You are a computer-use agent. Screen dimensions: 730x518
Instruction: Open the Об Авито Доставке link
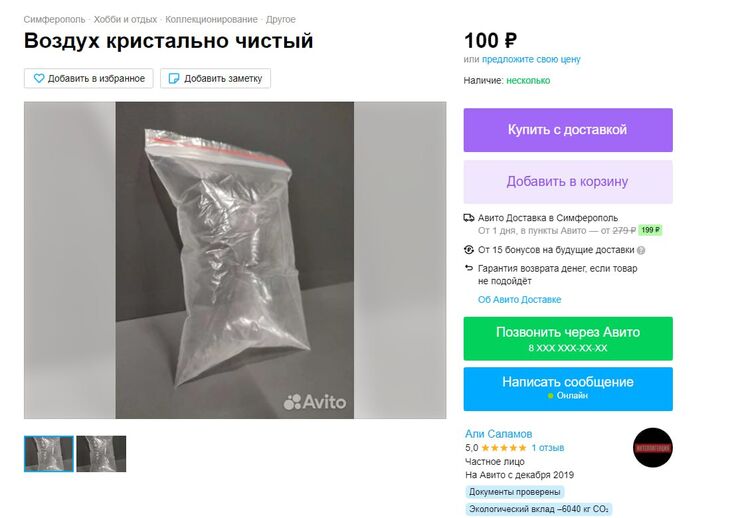point(520,300)
